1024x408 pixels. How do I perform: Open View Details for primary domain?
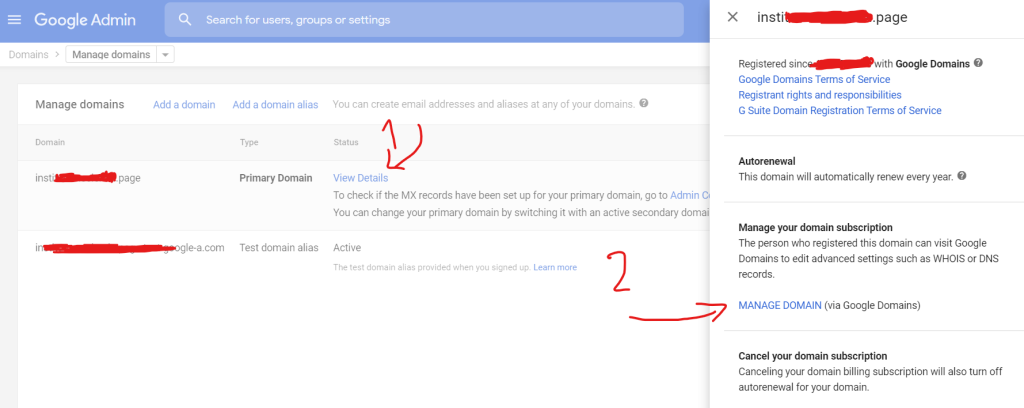(360, 178)
